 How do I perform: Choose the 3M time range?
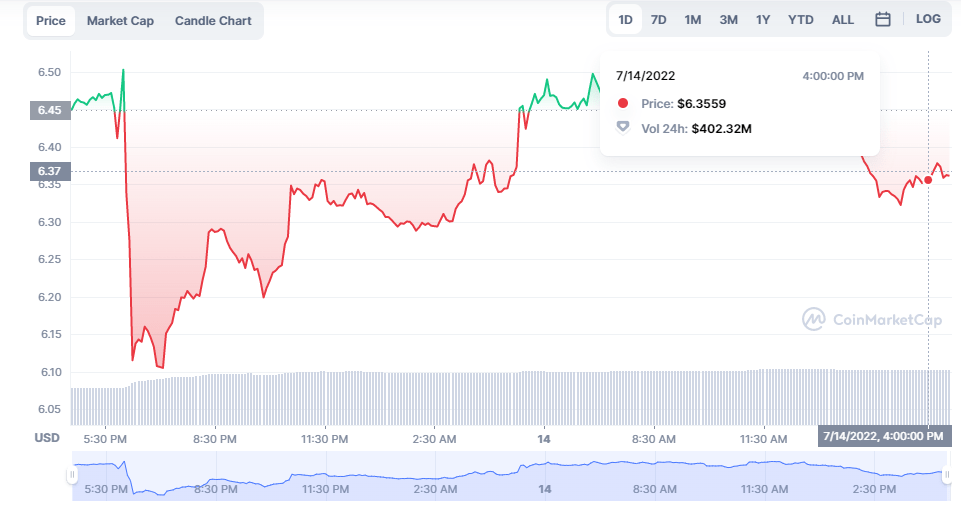[728, 19]
